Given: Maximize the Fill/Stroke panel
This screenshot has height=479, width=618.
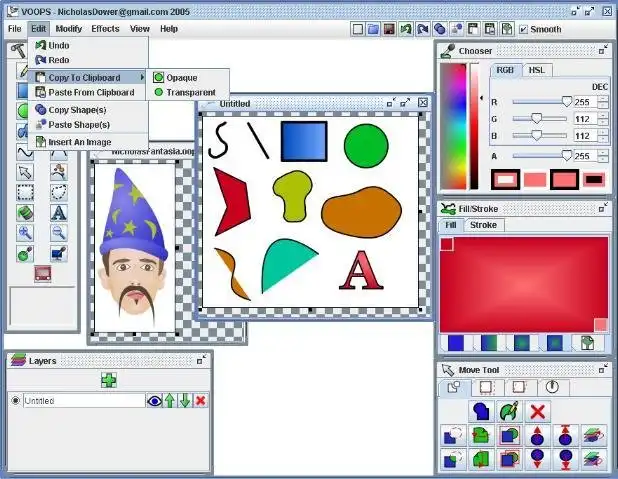Looking at the screenshot, I should click(x=603, y=209).
